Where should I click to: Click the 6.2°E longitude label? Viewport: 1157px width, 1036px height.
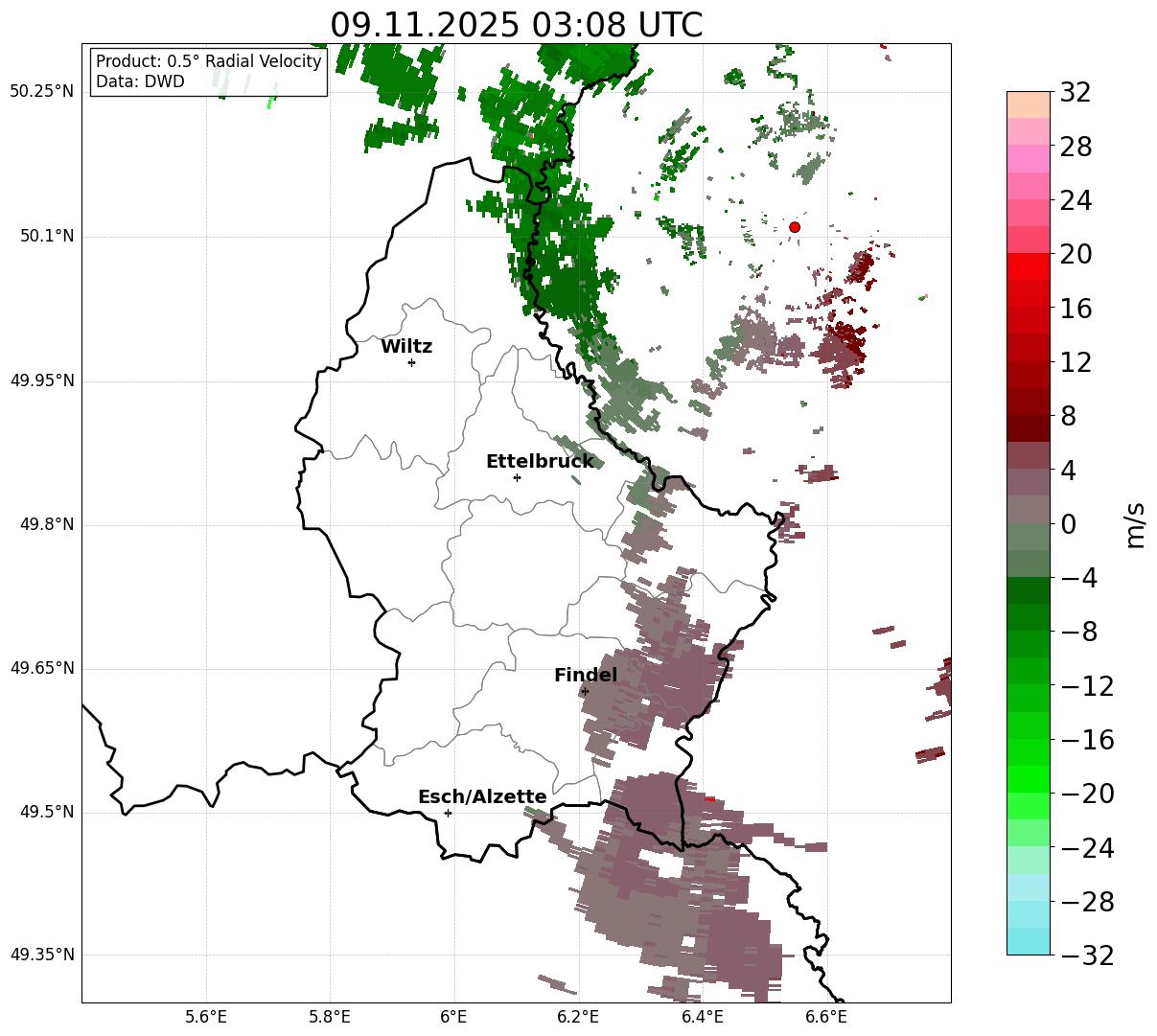tap(578, 1018)
